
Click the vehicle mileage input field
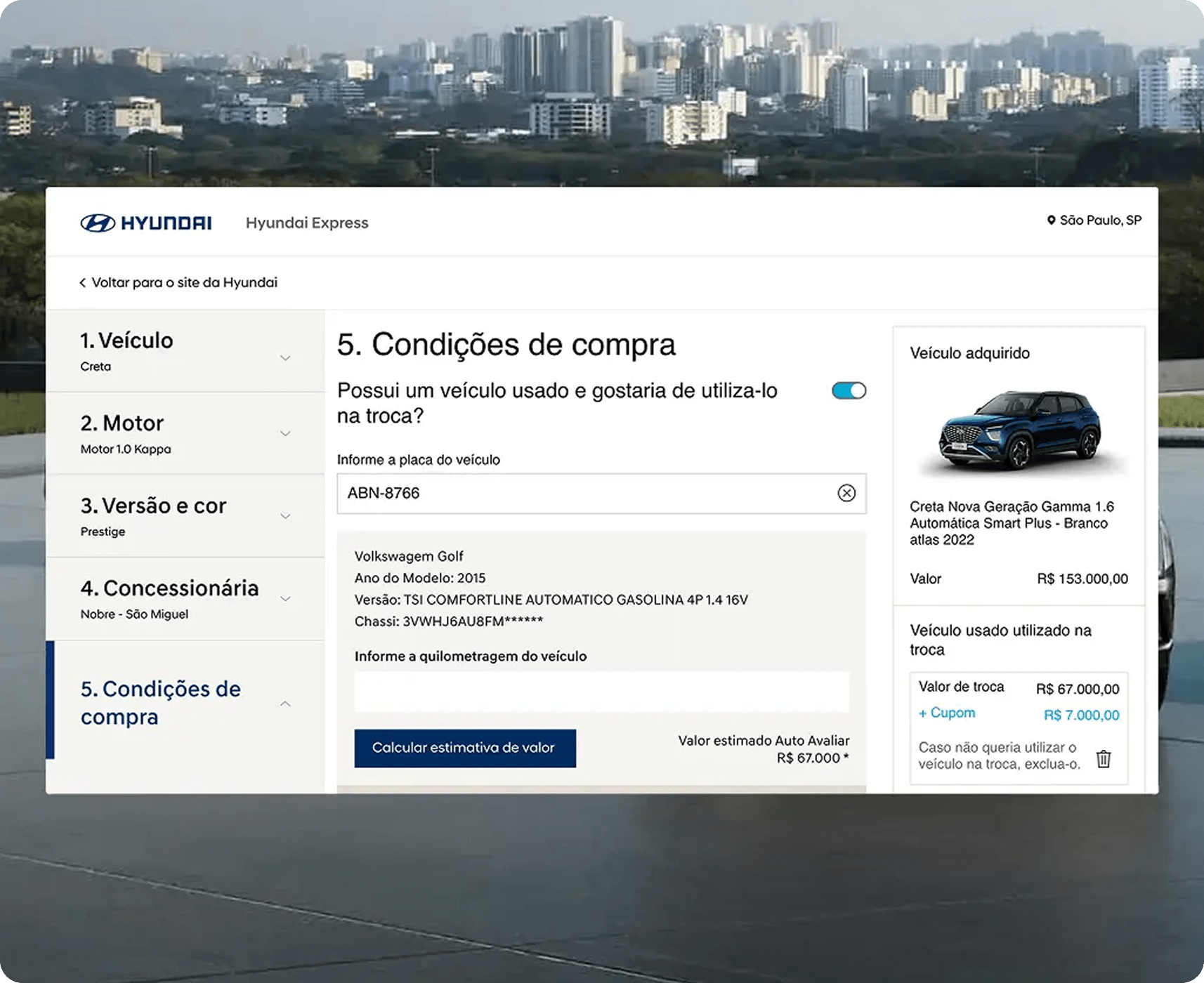click(x=601, y=692)
